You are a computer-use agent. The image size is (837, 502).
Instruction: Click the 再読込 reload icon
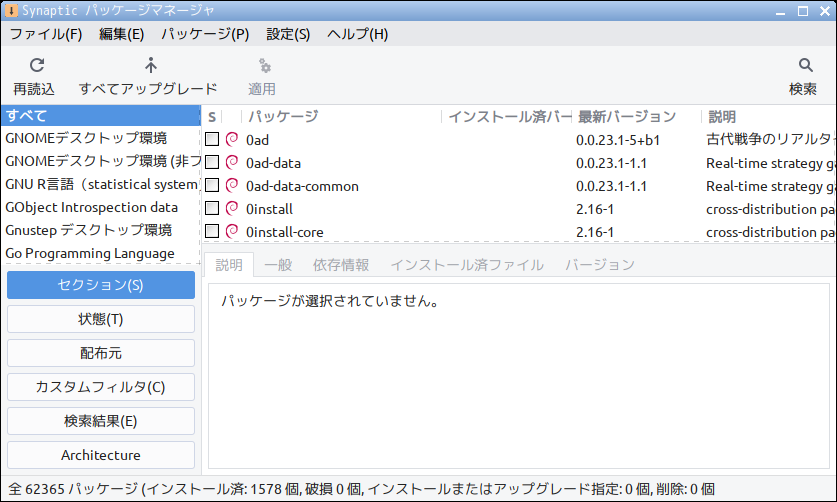tap(36, 65)
